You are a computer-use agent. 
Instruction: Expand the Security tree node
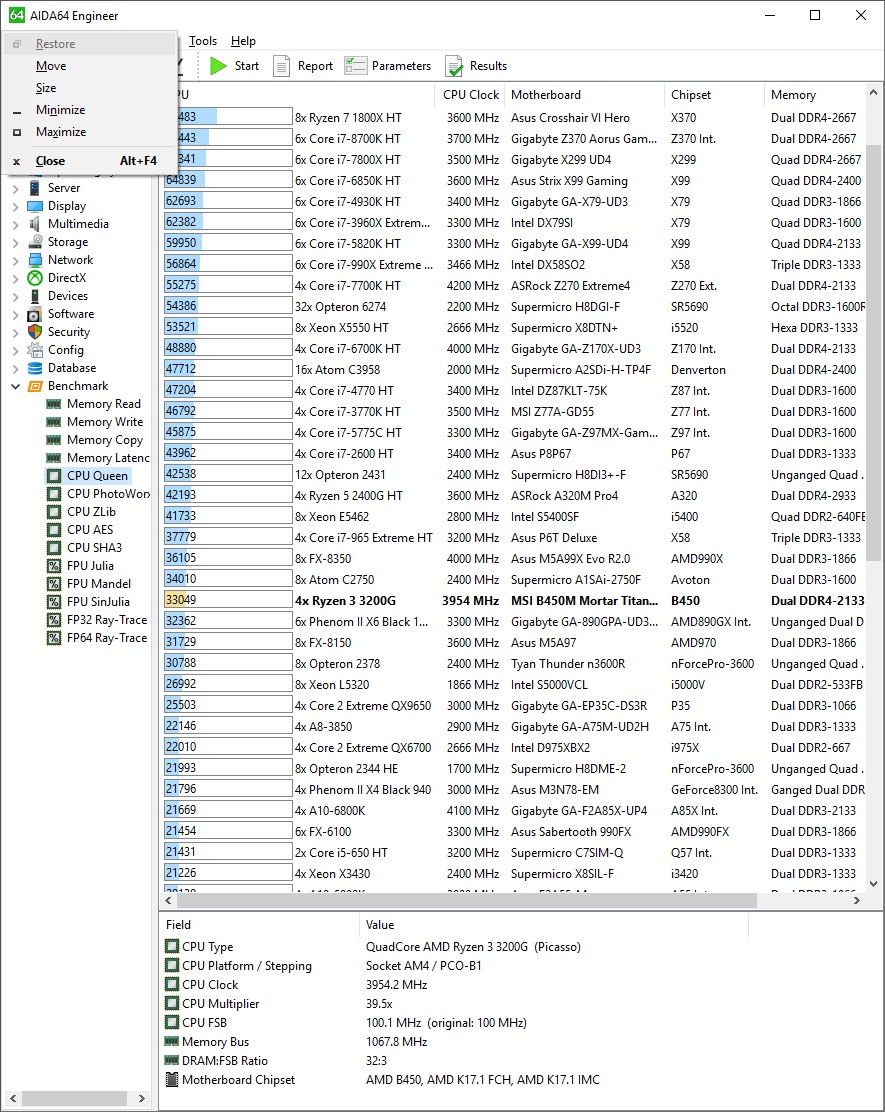[16, 332]
